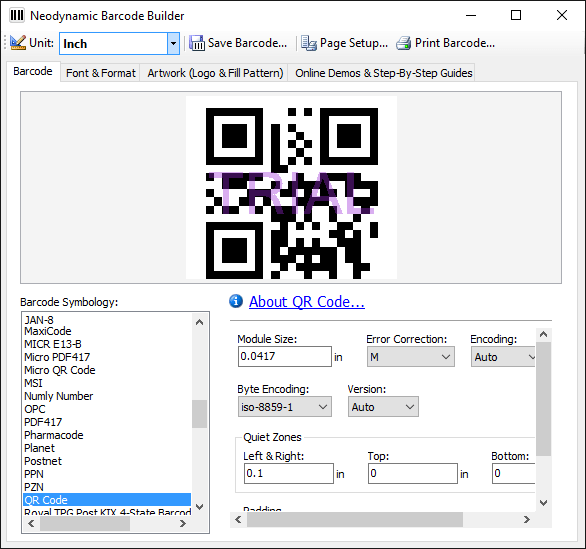586x549 pixels.
Task: Select PDF417 in the symbology list
Action: point(107,422)
